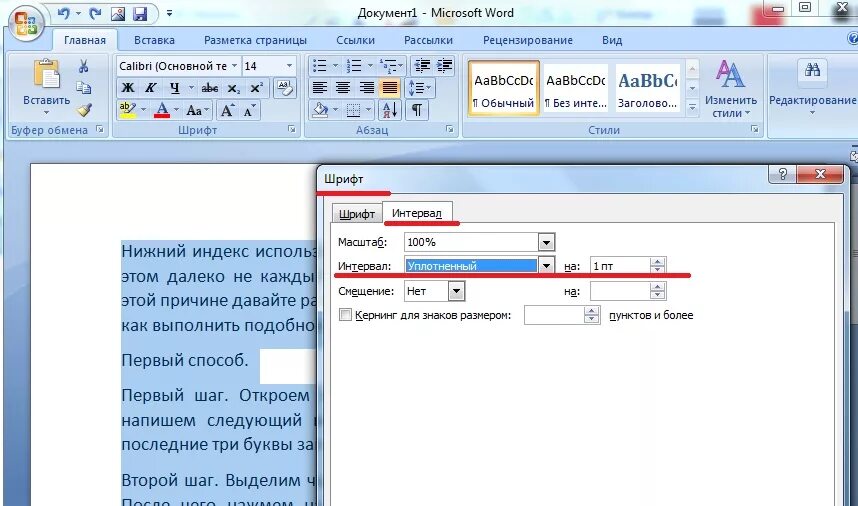The image size is (858, 506).
Task: Apply the Заголовок style
Action: pos(648,88)
